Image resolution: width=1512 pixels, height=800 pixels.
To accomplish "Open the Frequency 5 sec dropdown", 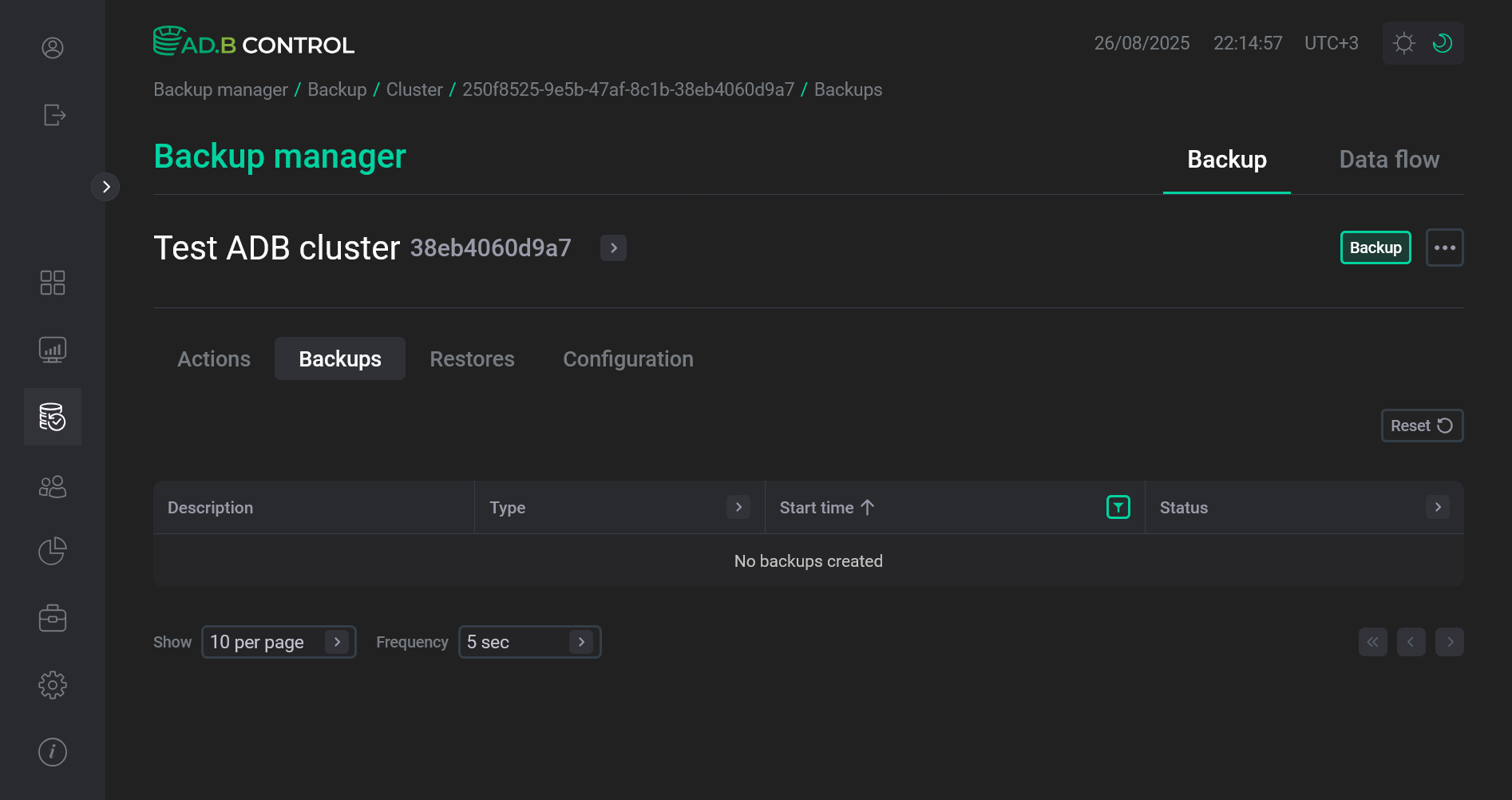I will [x=528, y=642].
